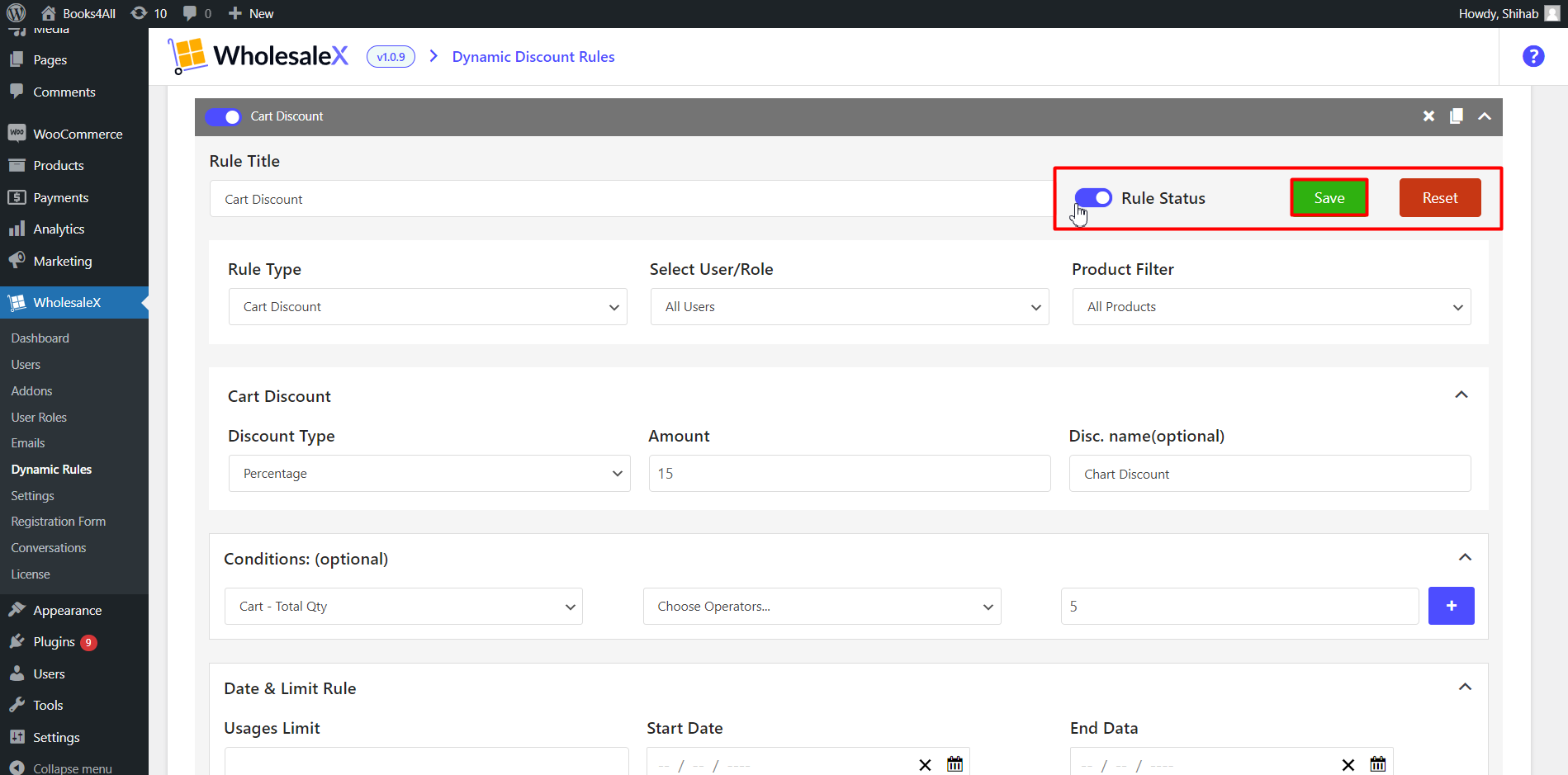Open the updates icon showing 10
Screen dimensions: 1568x775
[149, 13]
